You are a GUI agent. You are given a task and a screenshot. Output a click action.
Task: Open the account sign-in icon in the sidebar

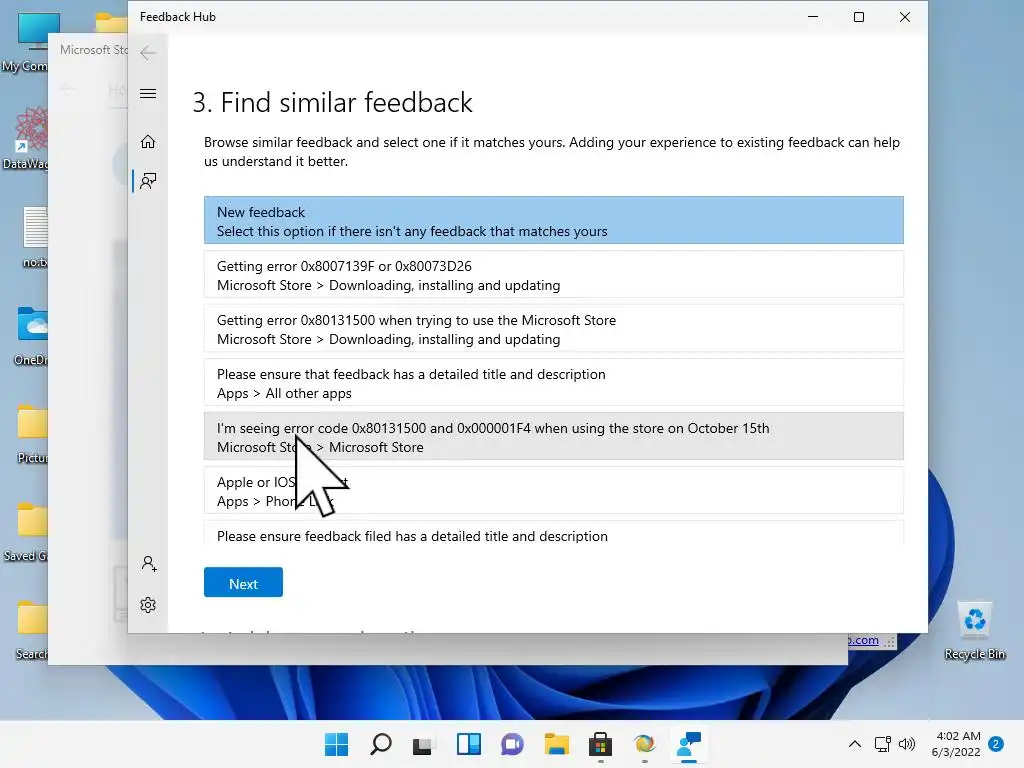148,564
